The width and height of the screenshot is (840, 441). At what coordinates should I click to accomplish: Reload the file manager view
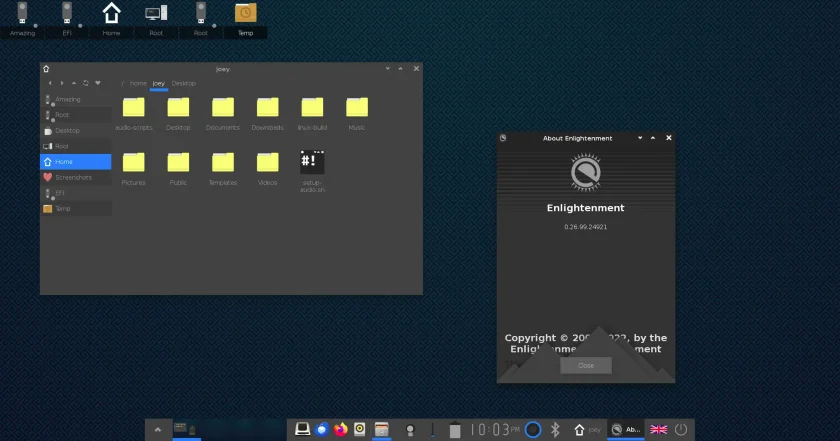click(86, 83)
